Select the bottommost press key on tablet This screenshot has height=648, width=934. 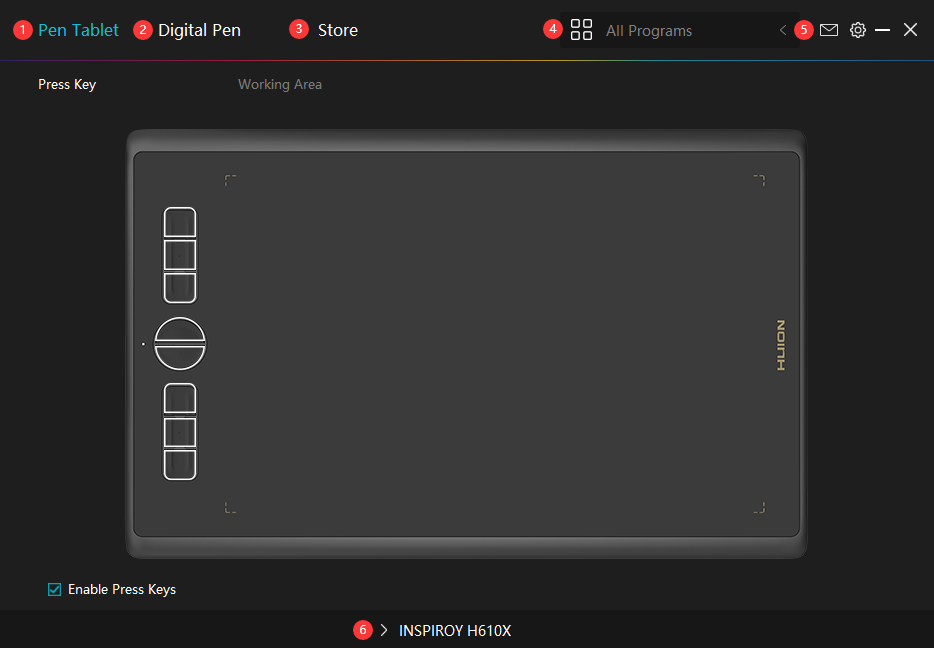pyautogui.click(x=180, y=464)
